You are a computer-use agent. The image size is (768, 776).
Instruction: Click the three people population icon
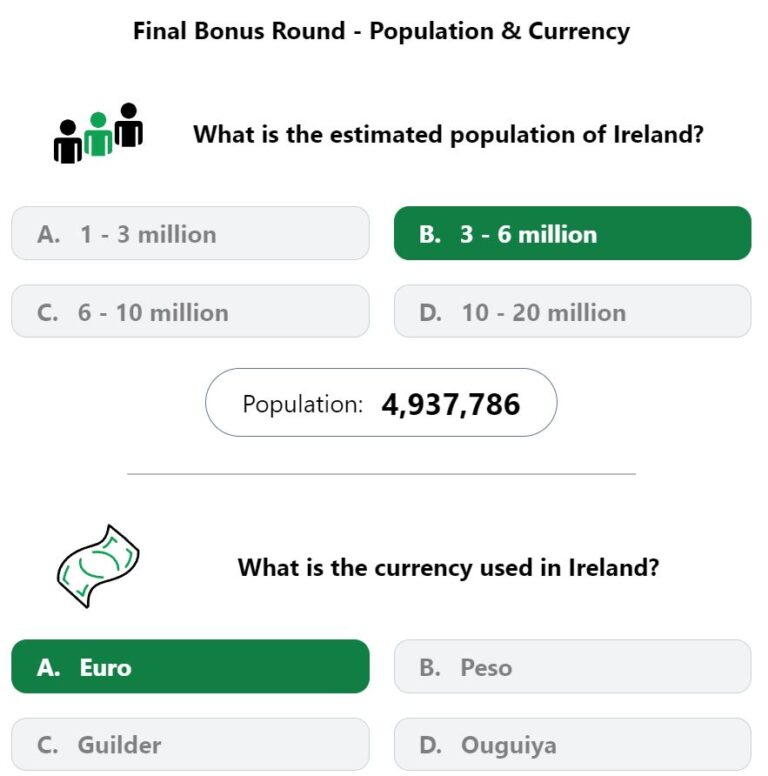coord(98,133)
